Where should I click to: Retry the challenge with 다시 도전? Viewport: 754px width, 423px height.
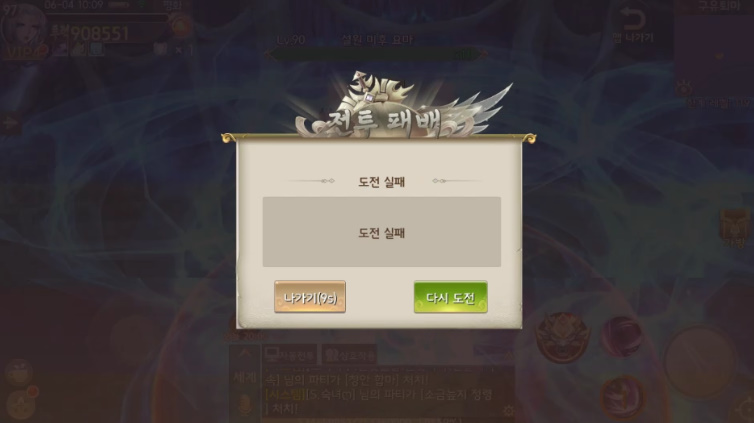451,297
